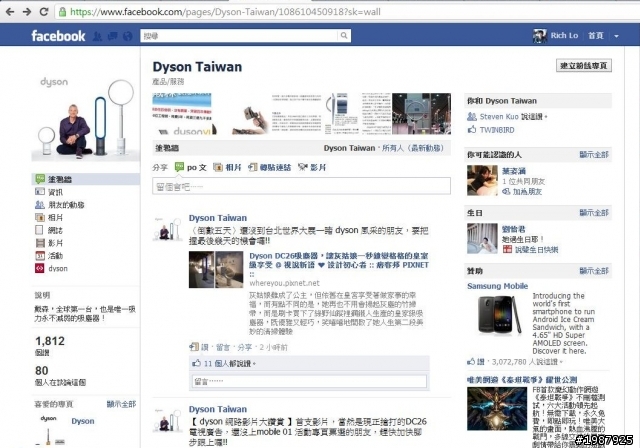Screen dimensions: 640x448
Task: Click the whereyou.pixnet.net link text
Action: pyautogui.click(x=284, y=283)
